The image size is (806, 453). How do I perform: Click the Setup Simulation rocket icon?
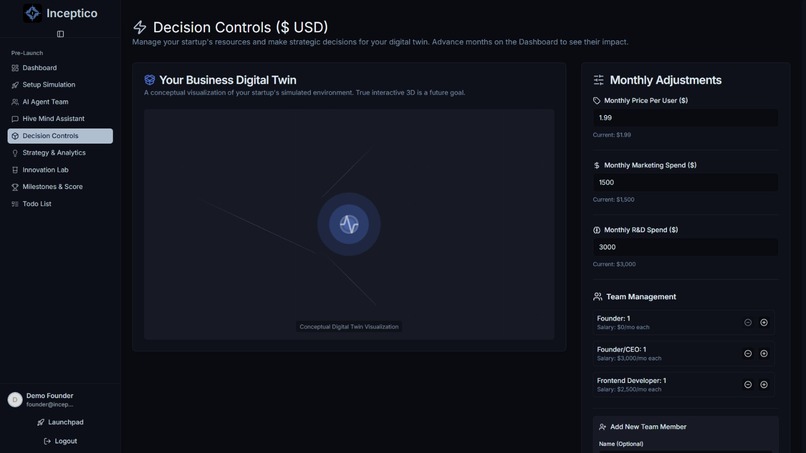[x=15, y=85]
